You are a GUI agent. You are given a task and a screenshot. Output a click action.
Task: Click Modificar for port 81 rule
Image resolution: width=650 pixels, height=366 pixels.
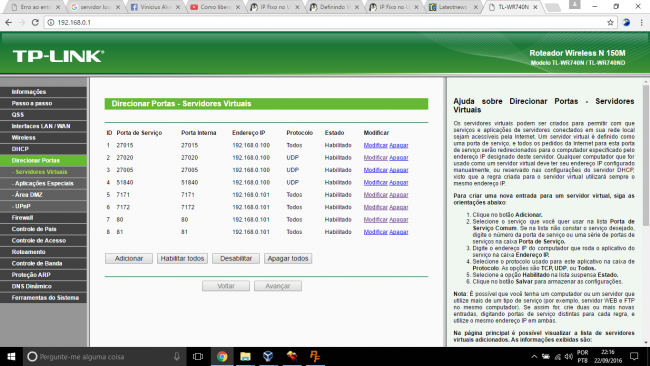pos(376,232)
